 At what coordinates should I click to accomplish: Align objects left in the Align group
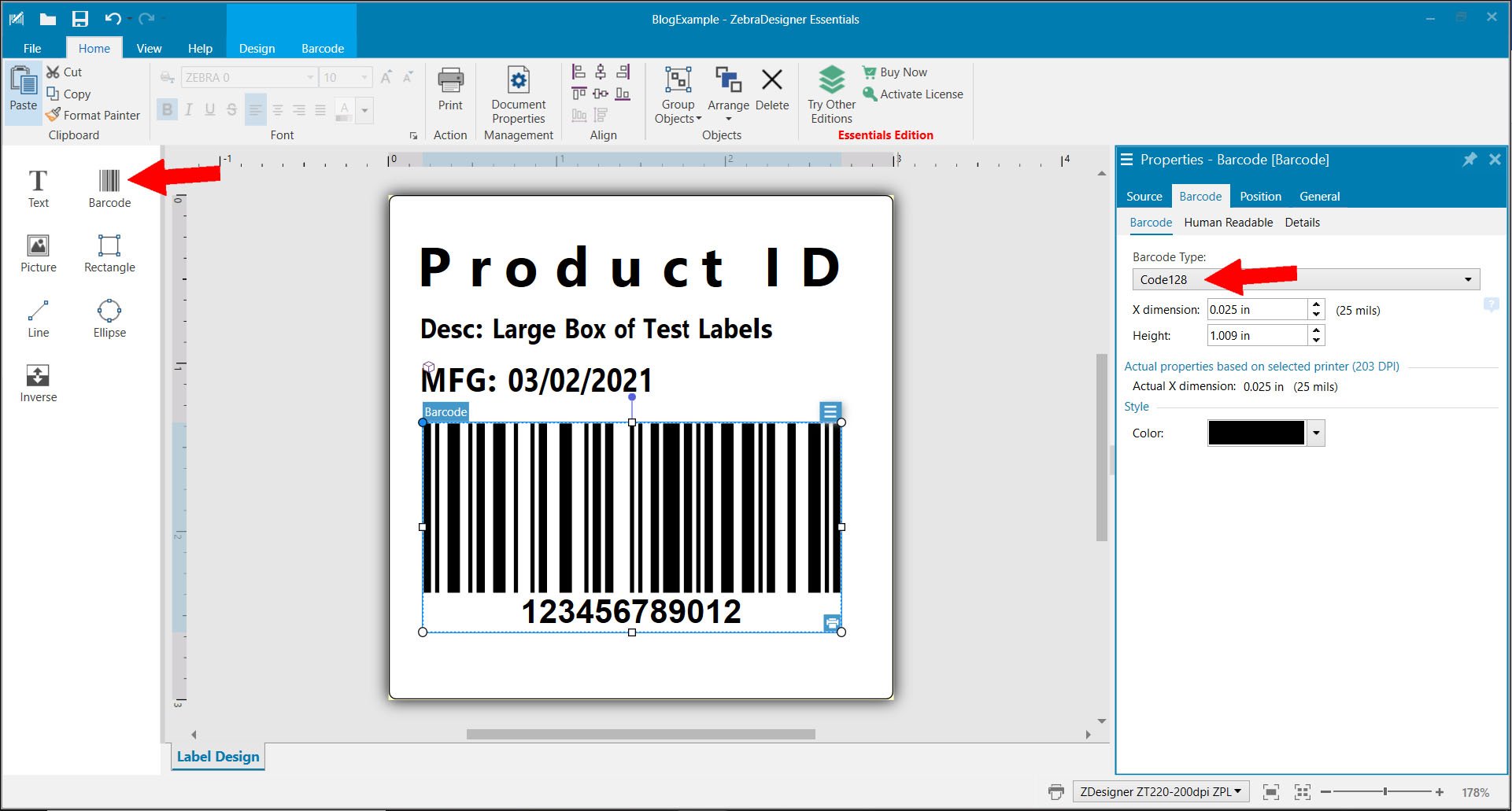tap(579, 72)
